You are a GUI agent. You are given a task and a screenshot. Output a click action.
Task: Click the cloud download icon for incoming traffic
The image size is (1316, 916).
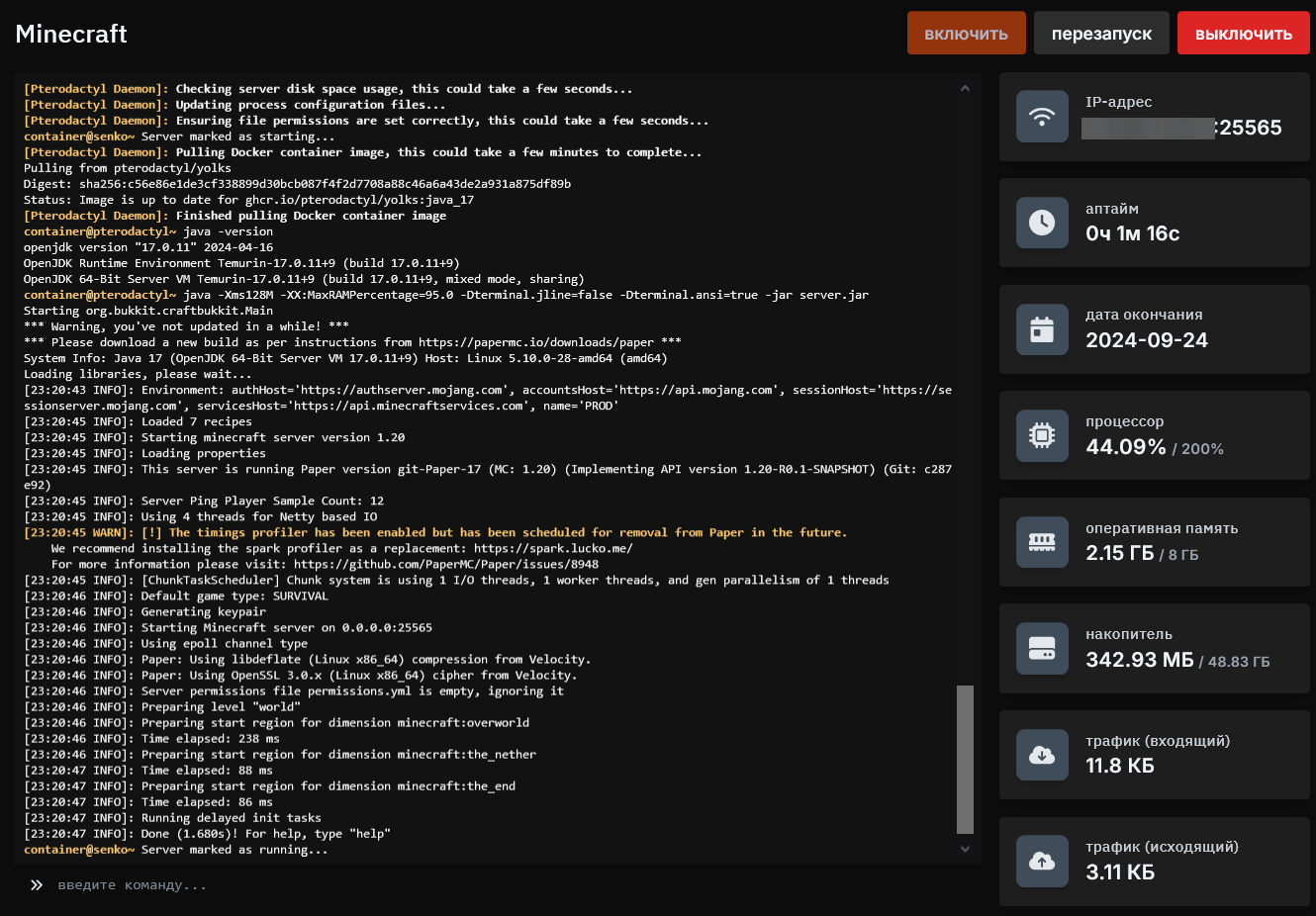point(1042,755)
